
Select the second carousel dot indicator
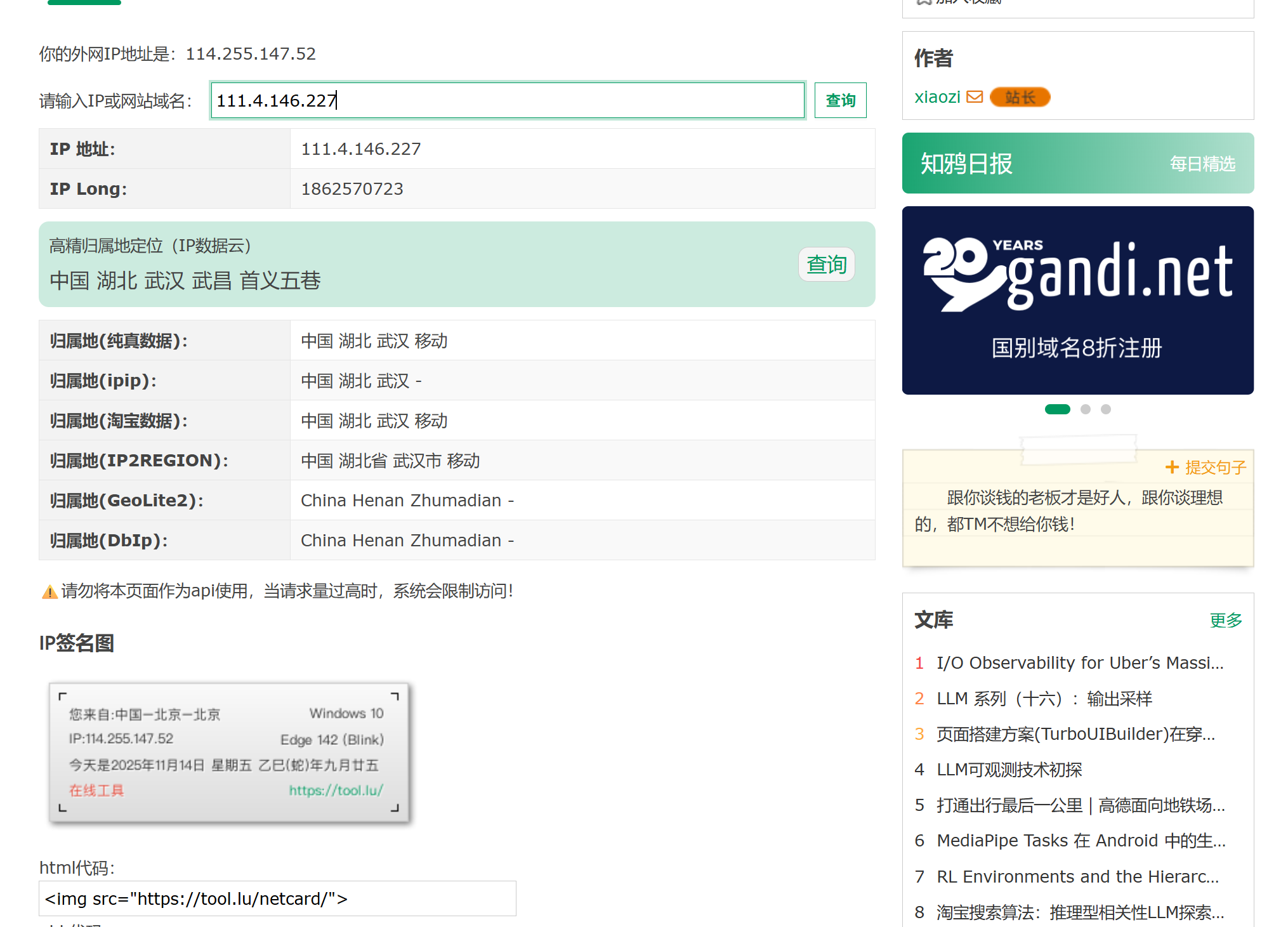(x=1086, y=409)
